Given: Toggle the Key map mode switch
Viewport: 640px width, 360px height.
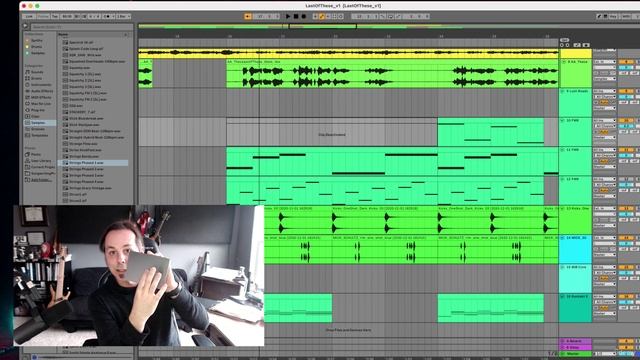Looking at the screenshot, I should pyautogui.click(x=613, y=16).
